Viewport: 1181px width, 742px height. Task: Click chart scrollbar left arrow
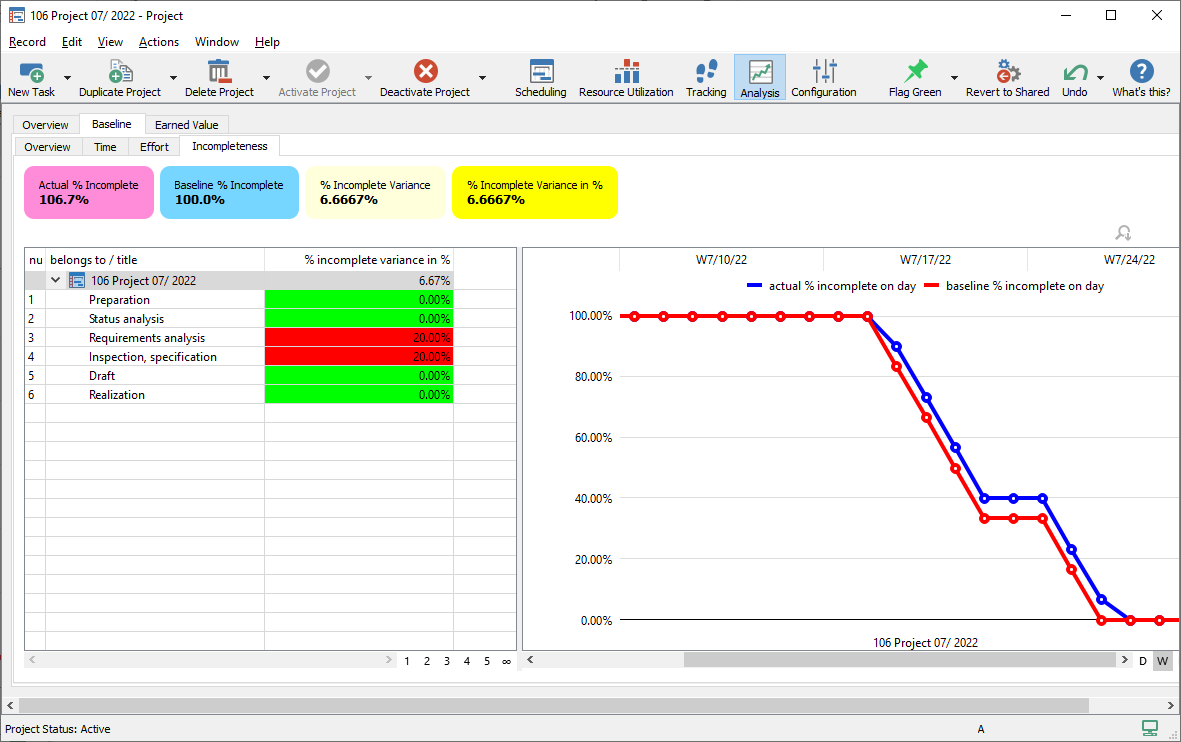tap(530, 660)
